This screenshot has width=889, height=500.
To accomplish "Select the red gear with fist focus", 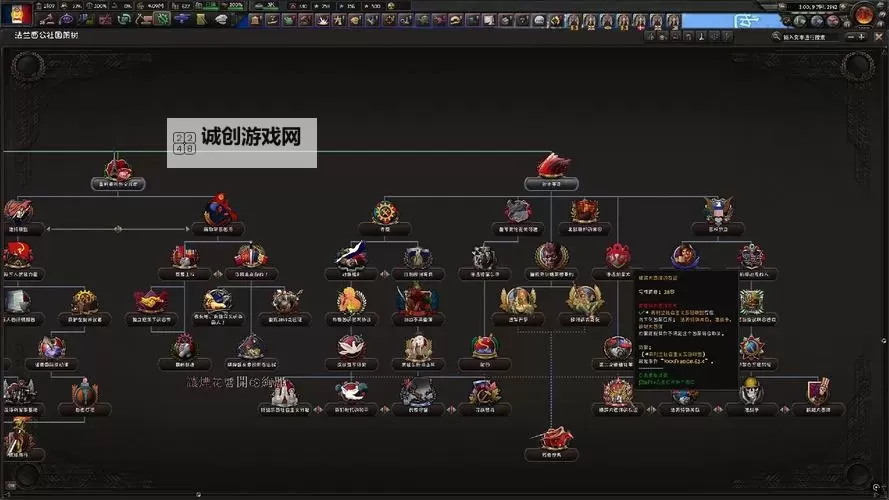I will [185, 351].
